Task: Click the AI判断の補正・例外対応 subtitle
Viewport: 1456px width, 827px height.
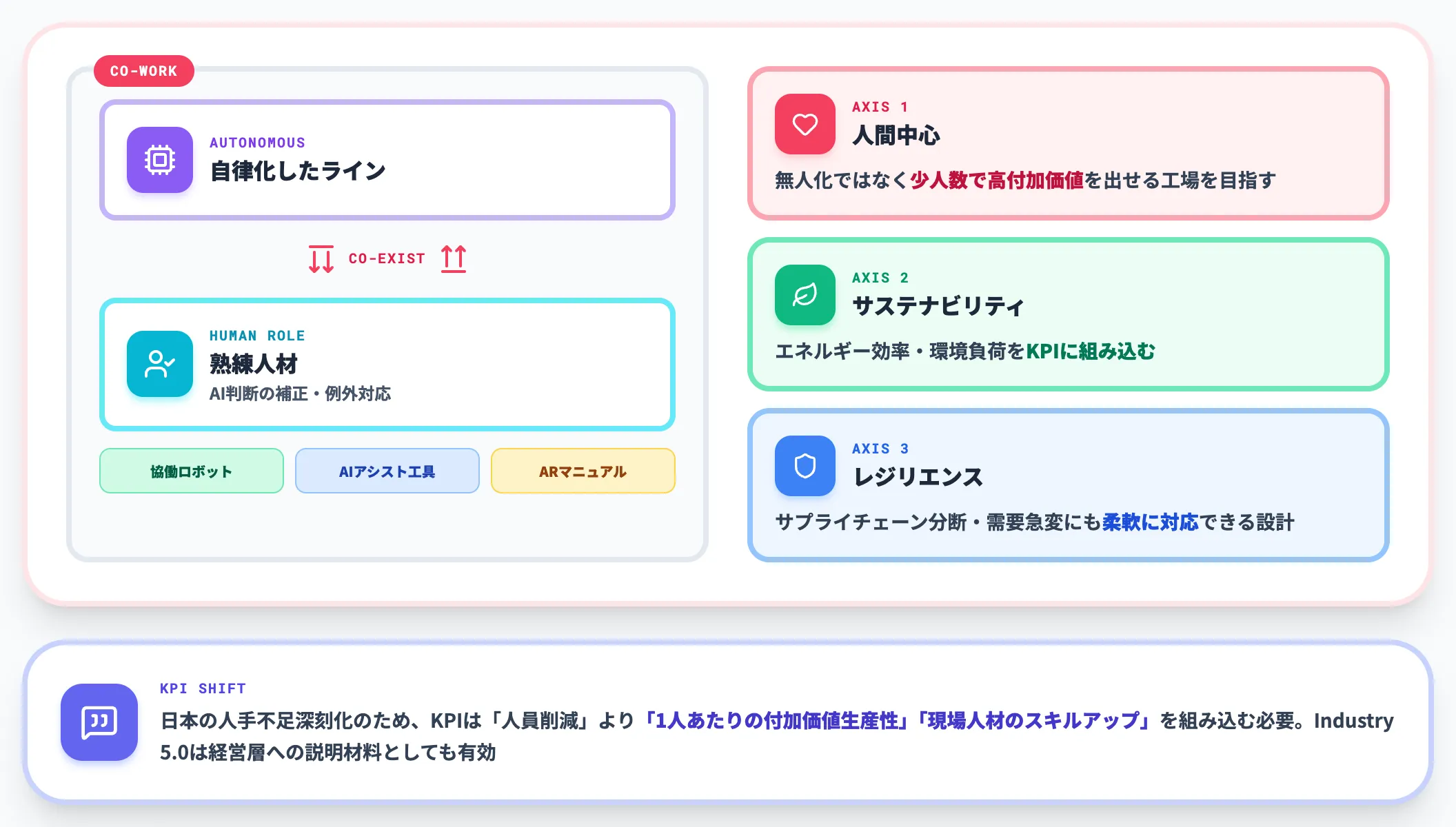Action: pos(300,394)
